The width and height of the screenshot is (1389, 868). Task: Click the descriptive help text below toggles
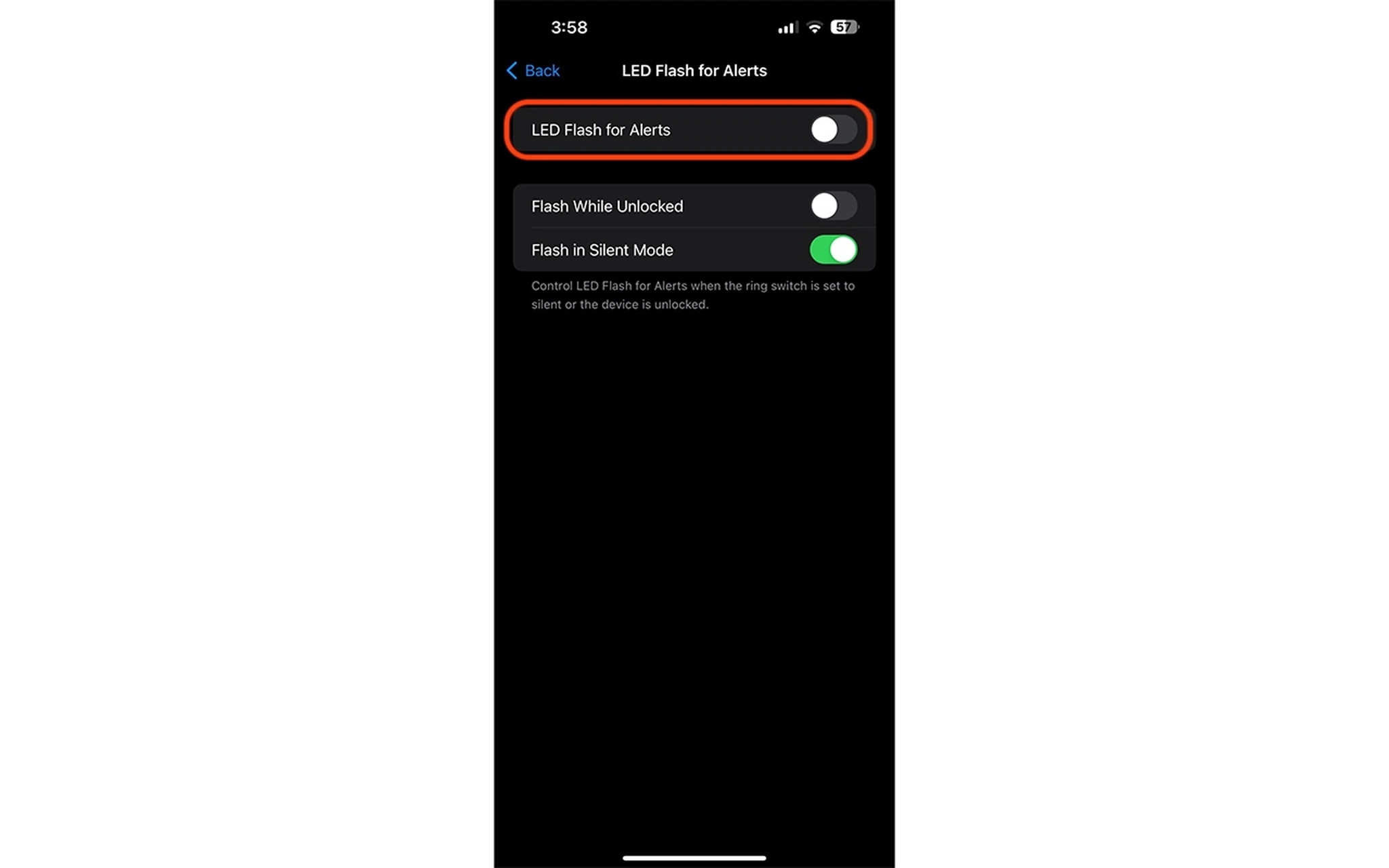[693, 295]
